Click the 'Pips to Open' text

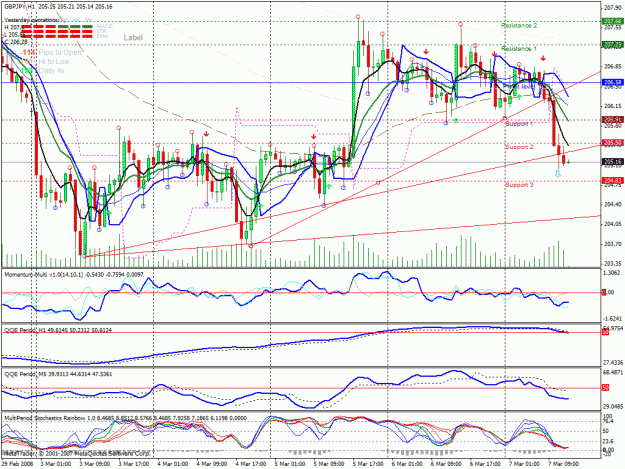coord(60,53)
